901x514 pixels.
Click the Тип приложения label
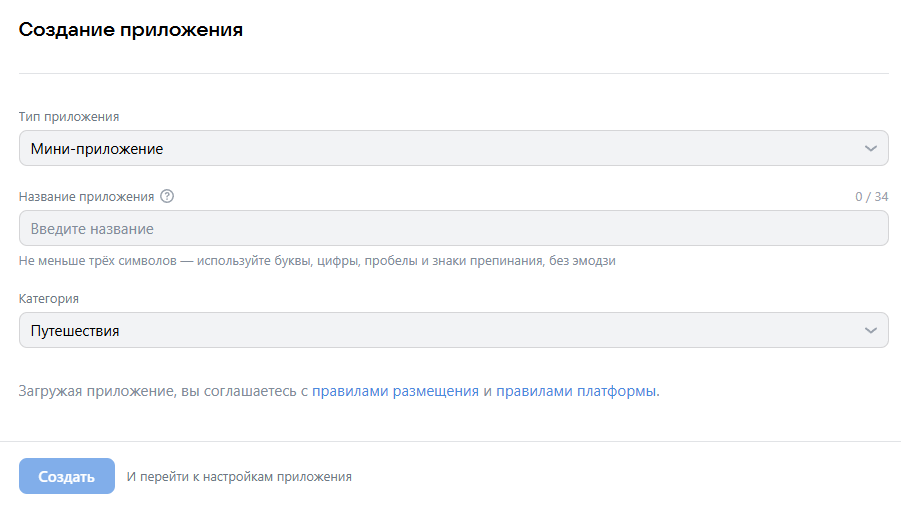point(69,117)
